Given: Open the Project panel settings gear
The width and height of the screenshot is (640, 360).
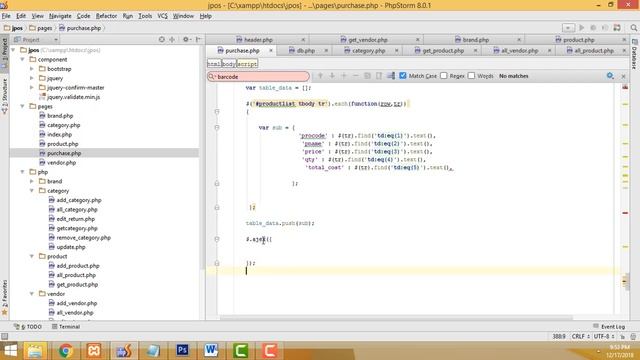Looking at the screenshot, I should [186, 40].
